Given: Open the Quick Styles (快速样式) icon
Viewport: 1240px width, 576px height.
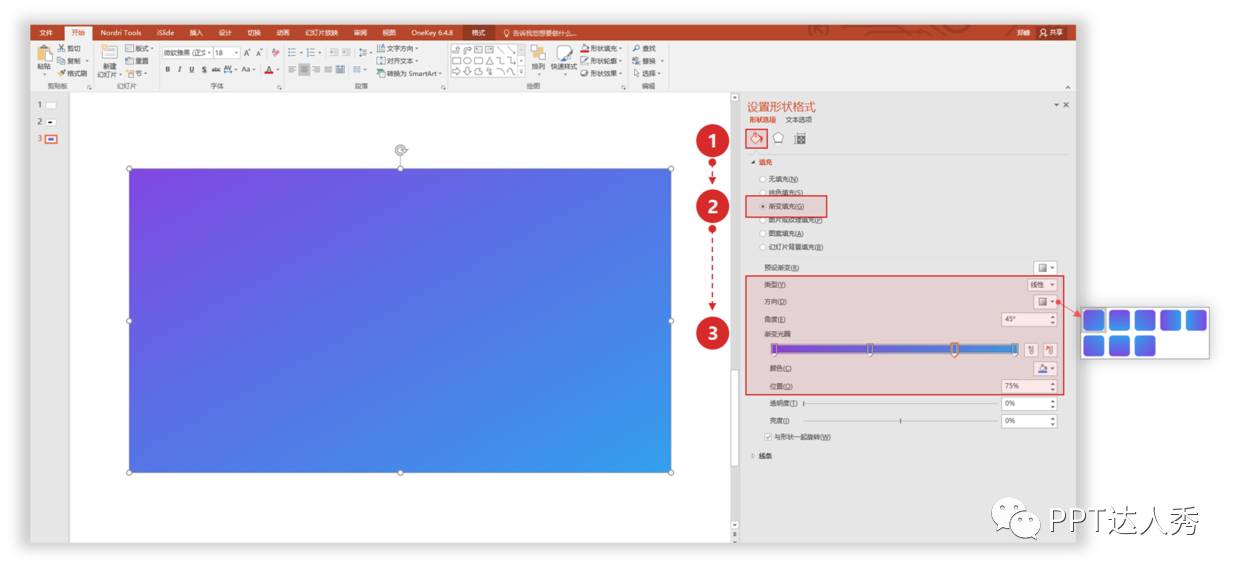Looking at the screenshot, I should (x=564, y=54).
